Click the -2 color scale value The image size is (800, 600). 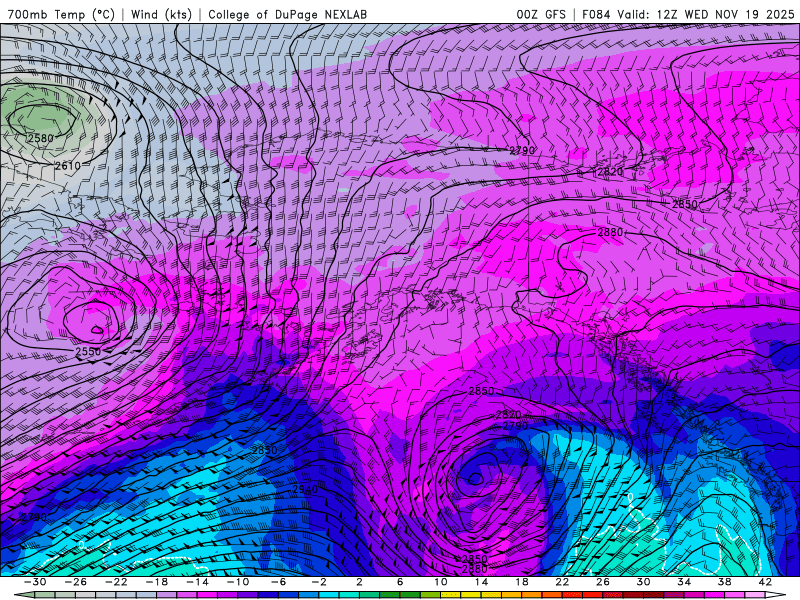(319, 582)
